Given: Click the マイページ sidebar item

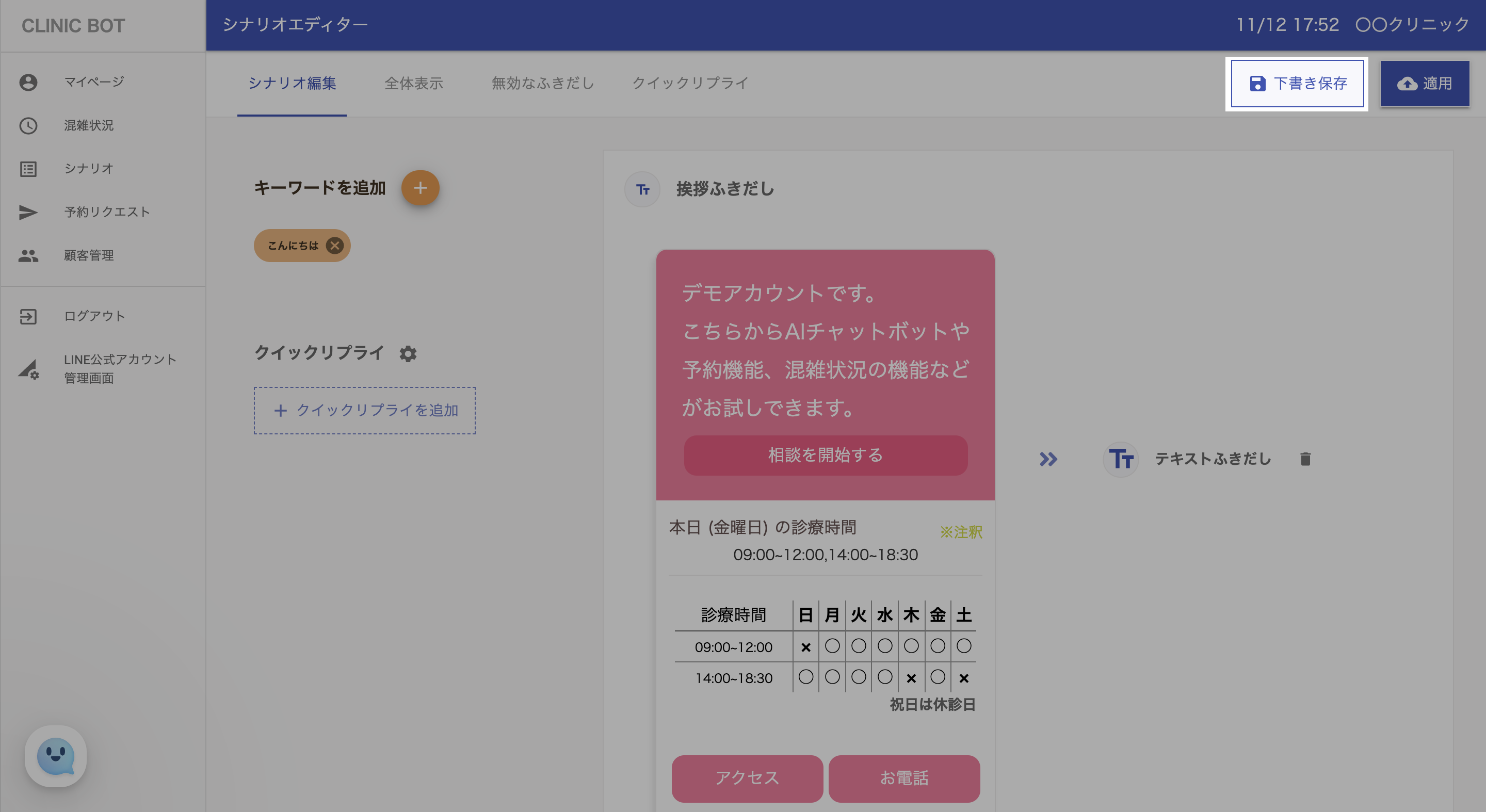Looking at the screenshot, I should 93,82.
